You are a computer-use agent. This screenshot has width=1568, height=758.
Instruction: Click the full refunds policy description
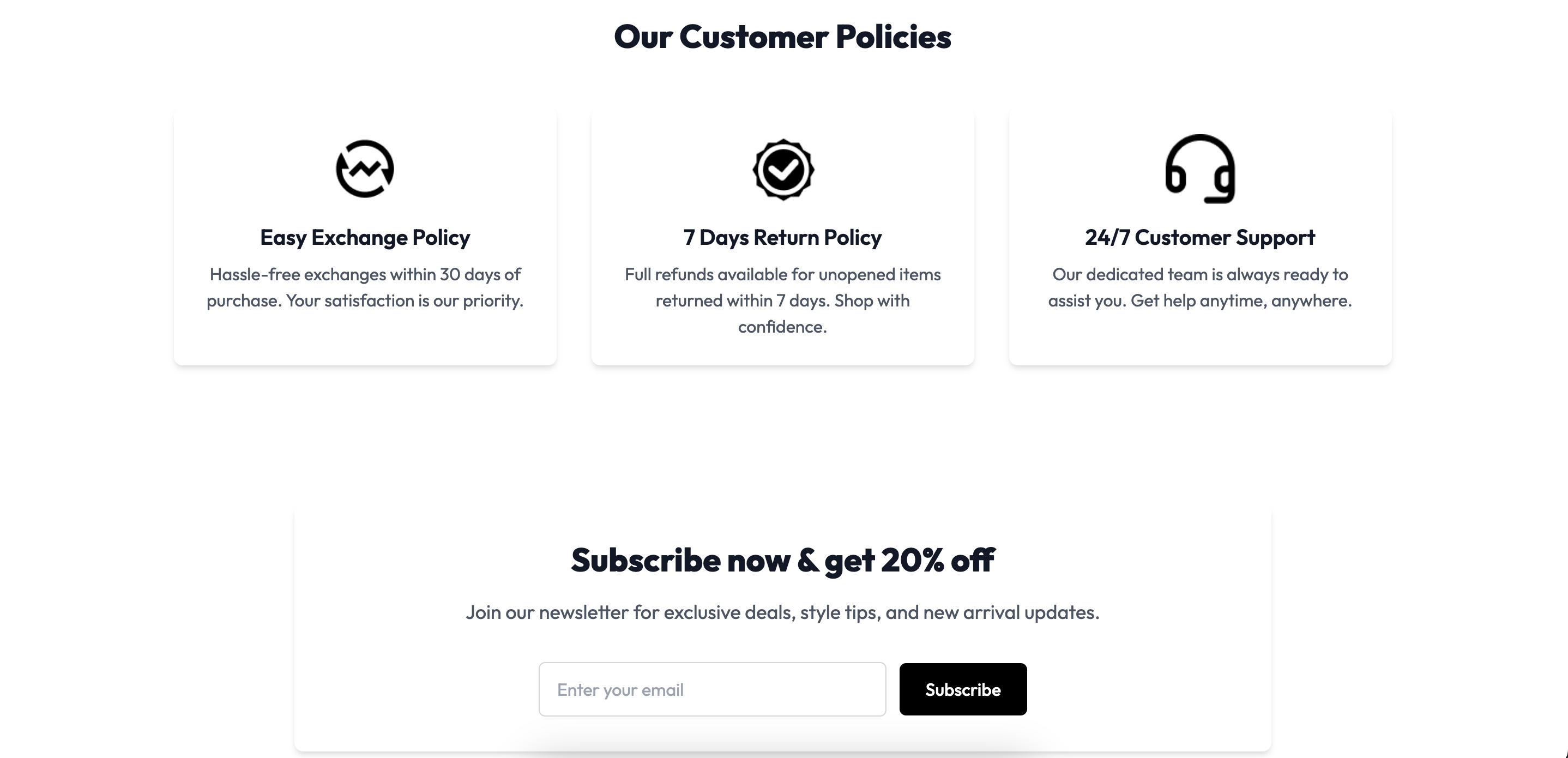click(x=782, y=300)
